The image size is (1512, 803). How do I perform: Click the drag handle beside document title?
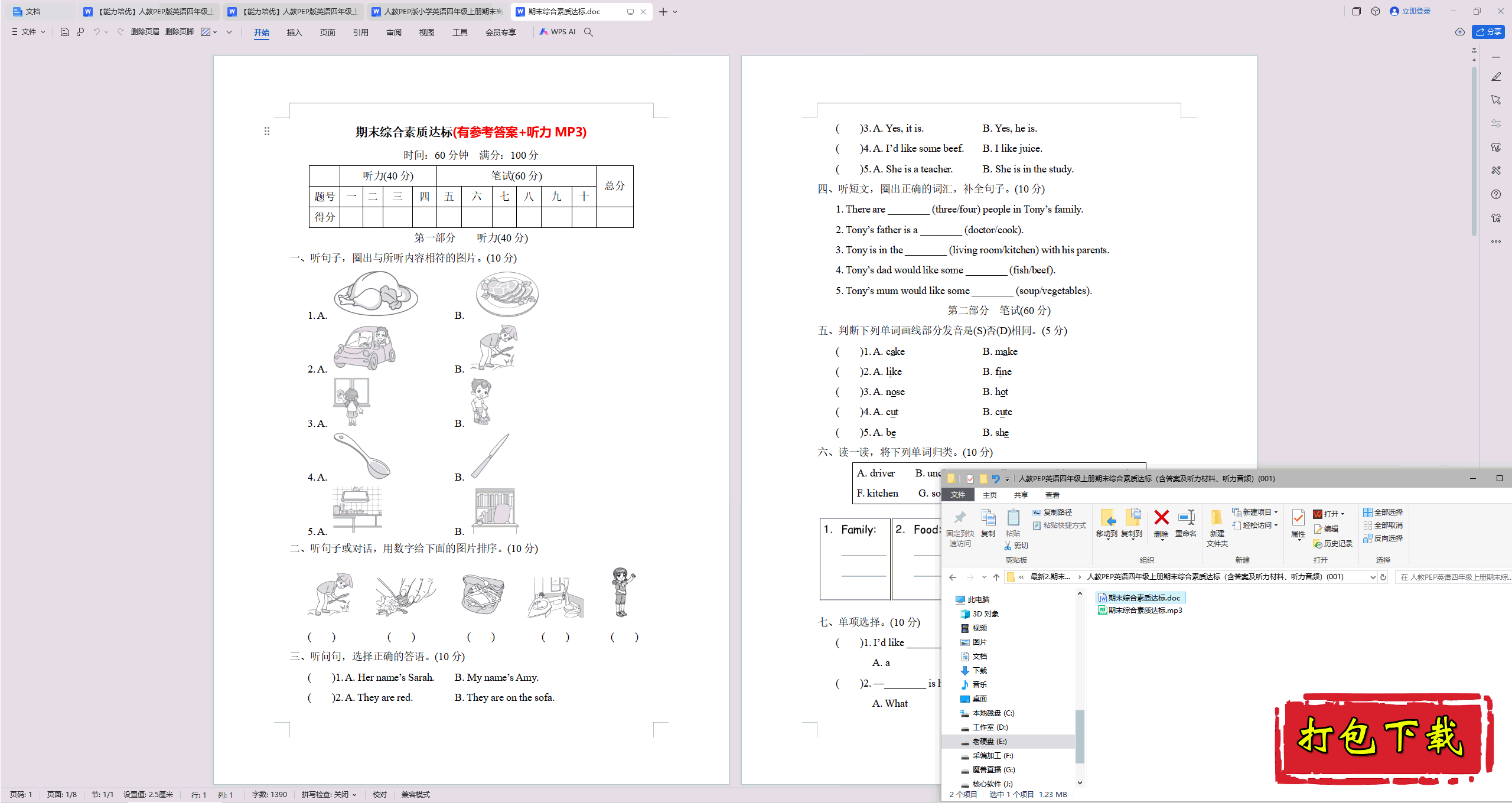tap(267, 131)
